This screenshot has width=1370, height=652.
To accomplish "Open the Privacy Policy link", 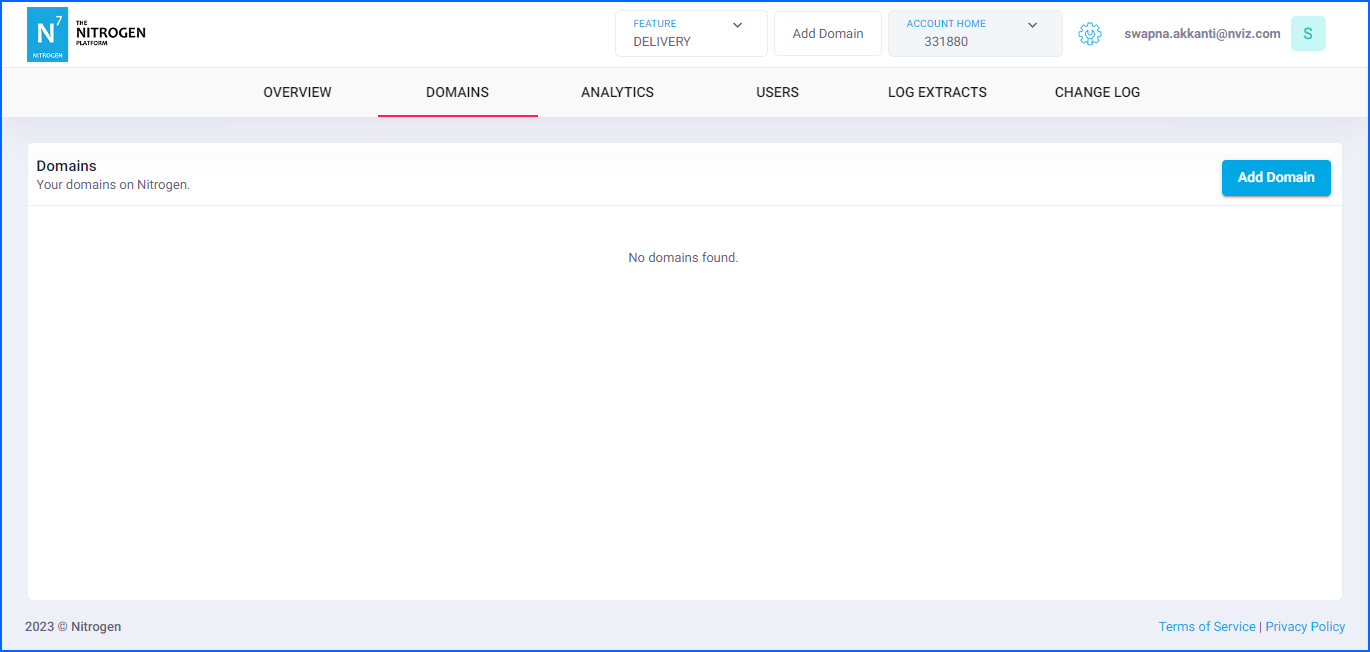I will click(1305, 627).
